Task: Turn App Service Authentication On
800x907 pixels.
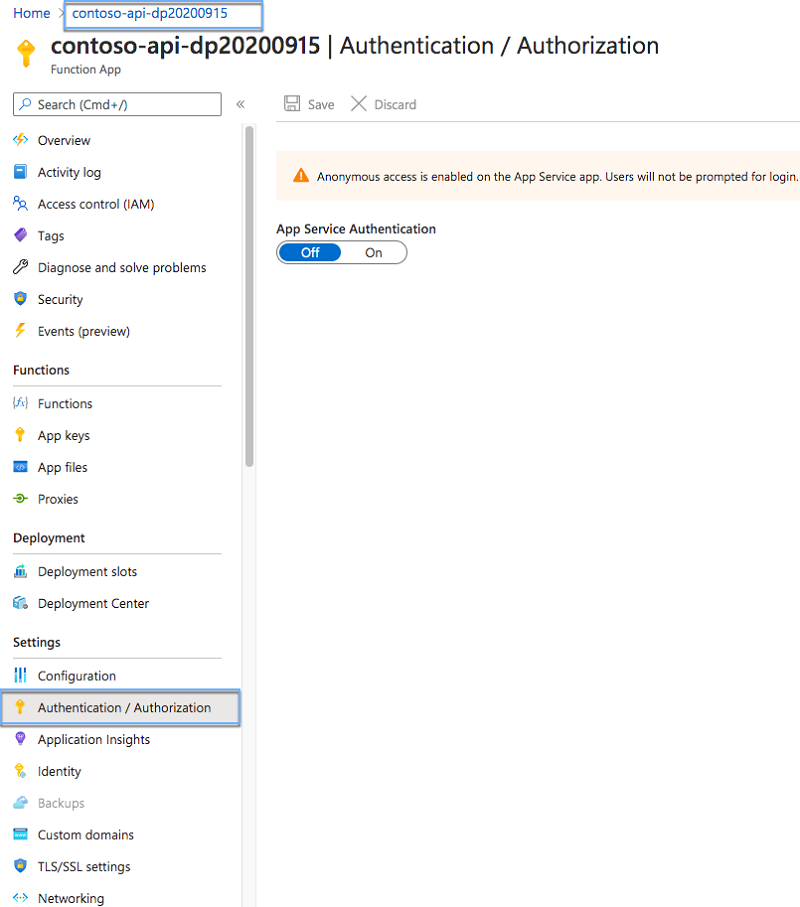Action: tap(374, 252)
